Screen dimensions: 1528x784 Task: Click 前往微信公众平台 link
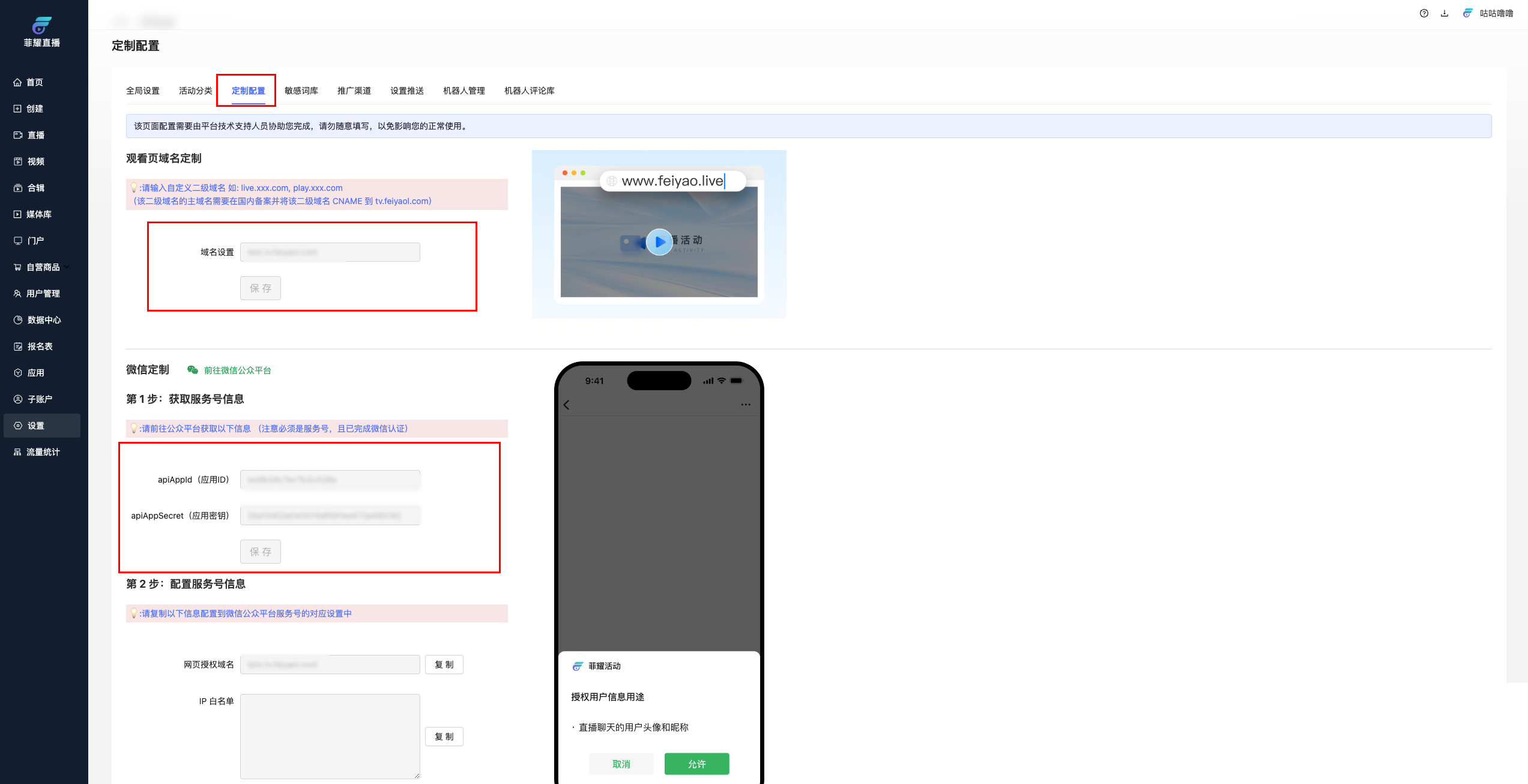pyautogui.click(x=237, y=370)
